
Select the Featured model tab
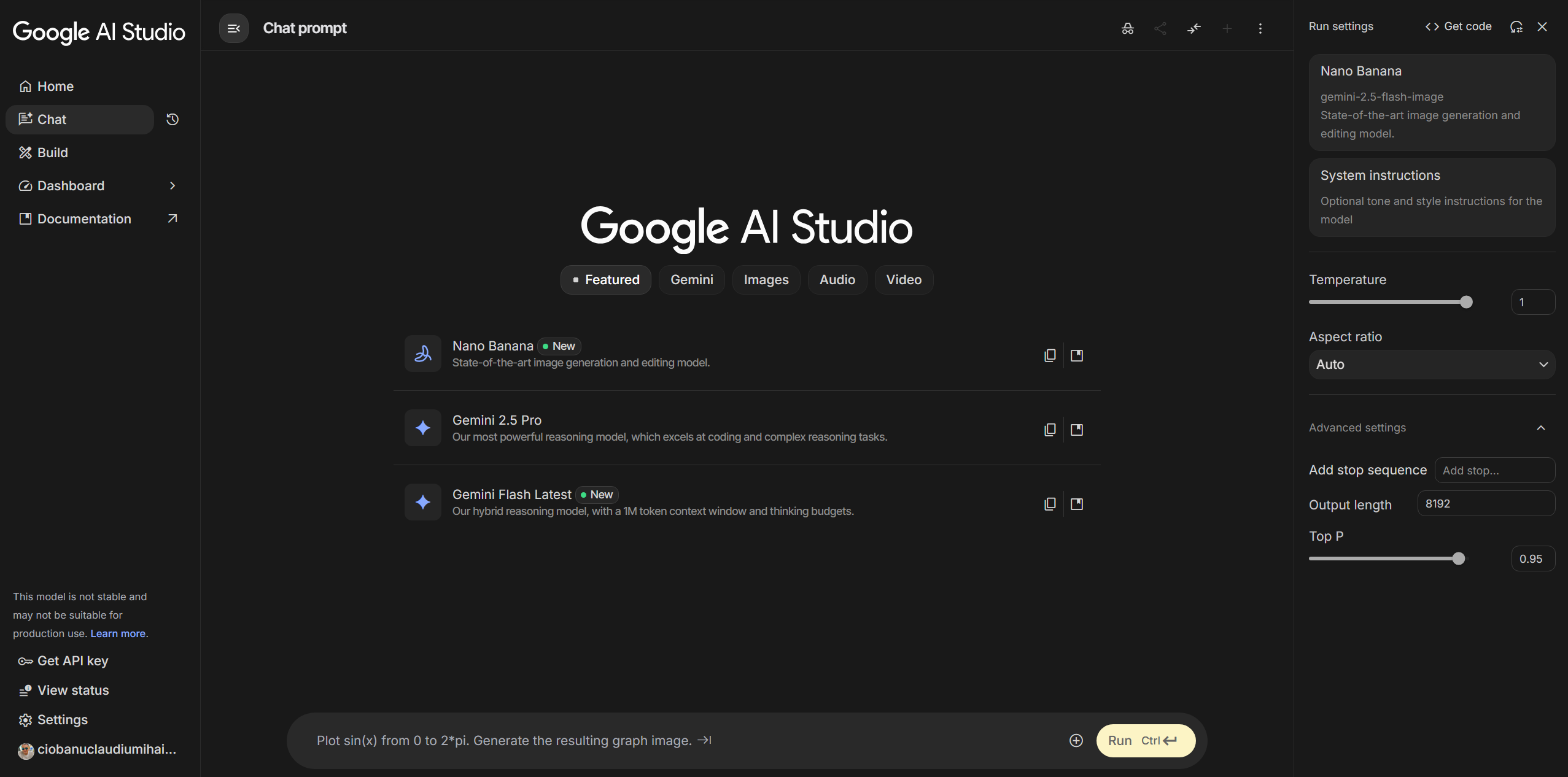(x=606, y=280)
